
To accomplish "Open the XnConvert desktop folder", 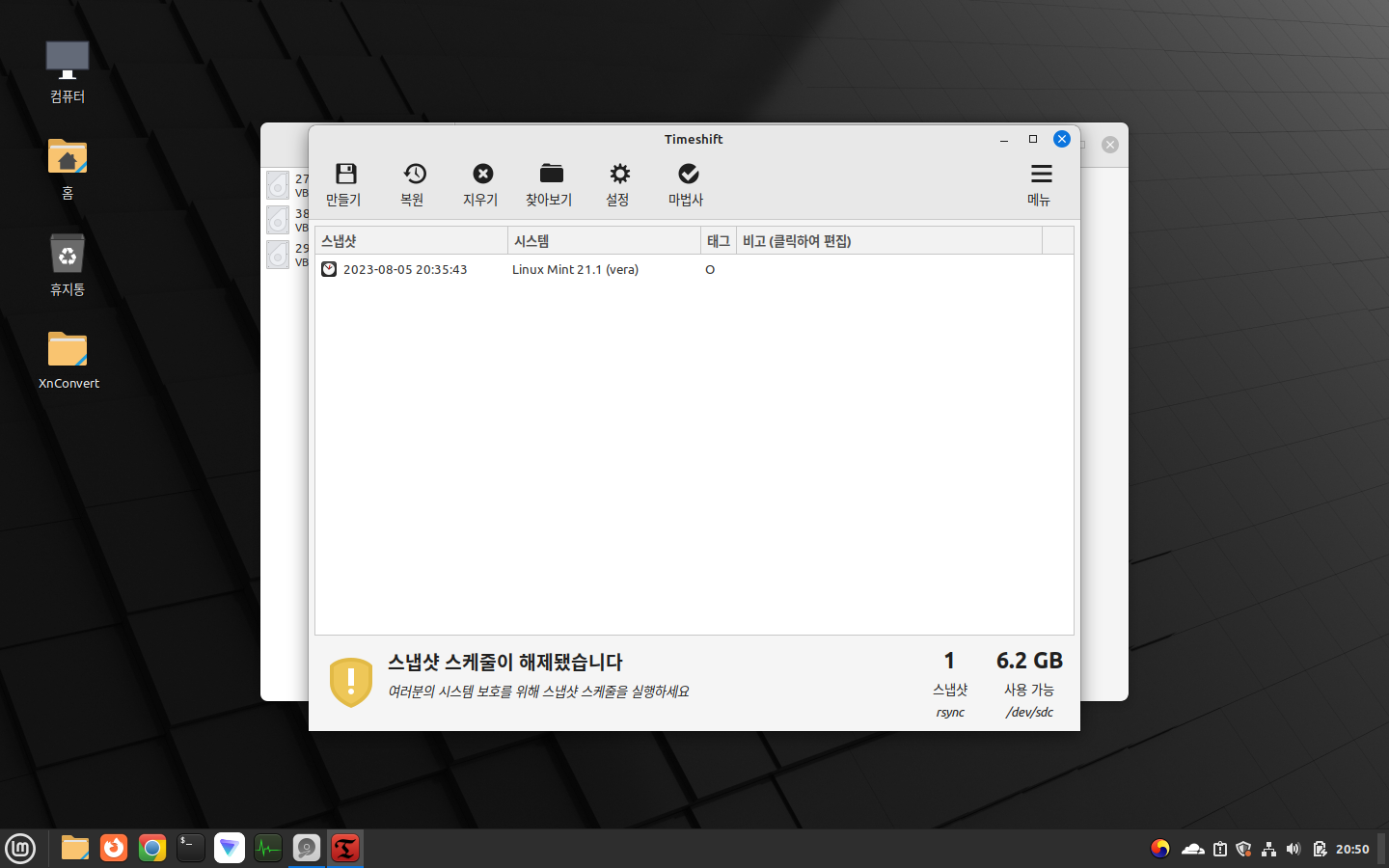I will click(68, 360).
